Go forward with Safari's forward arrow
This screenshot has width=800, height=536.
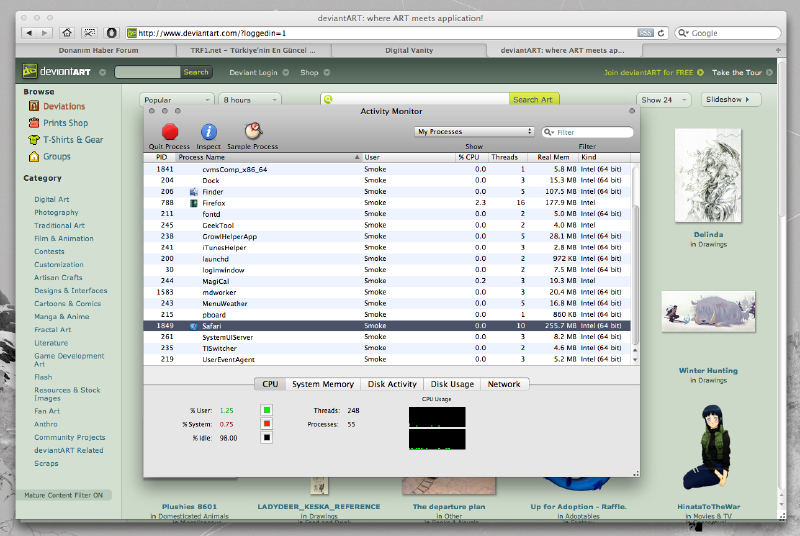44,33
